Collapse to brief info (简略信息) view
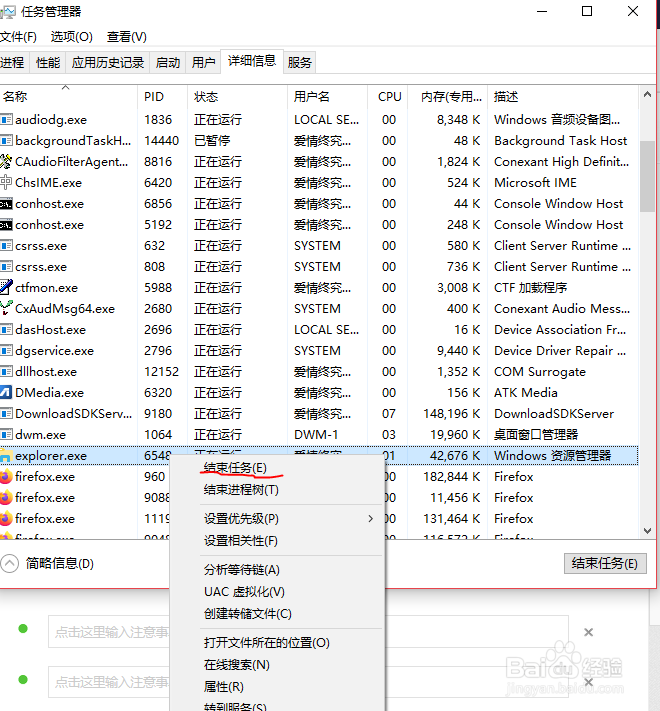 pos(10,564)
